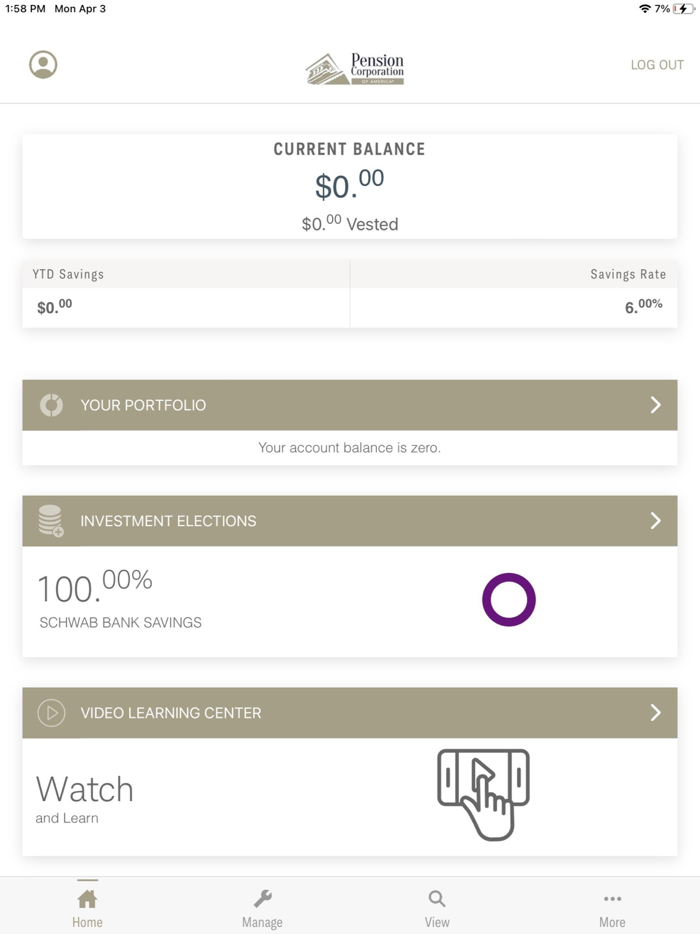The height and width of the screenshot is (934, 700).
Task: Open the user profile icon
Action: pyautogui.click(x=42, y=62)
